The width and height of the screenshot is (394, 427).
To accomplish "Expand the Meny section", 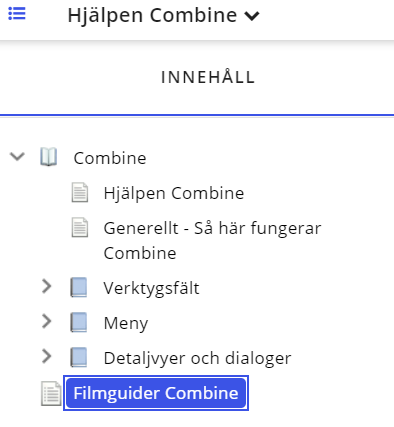I will [x=47, y=321].
